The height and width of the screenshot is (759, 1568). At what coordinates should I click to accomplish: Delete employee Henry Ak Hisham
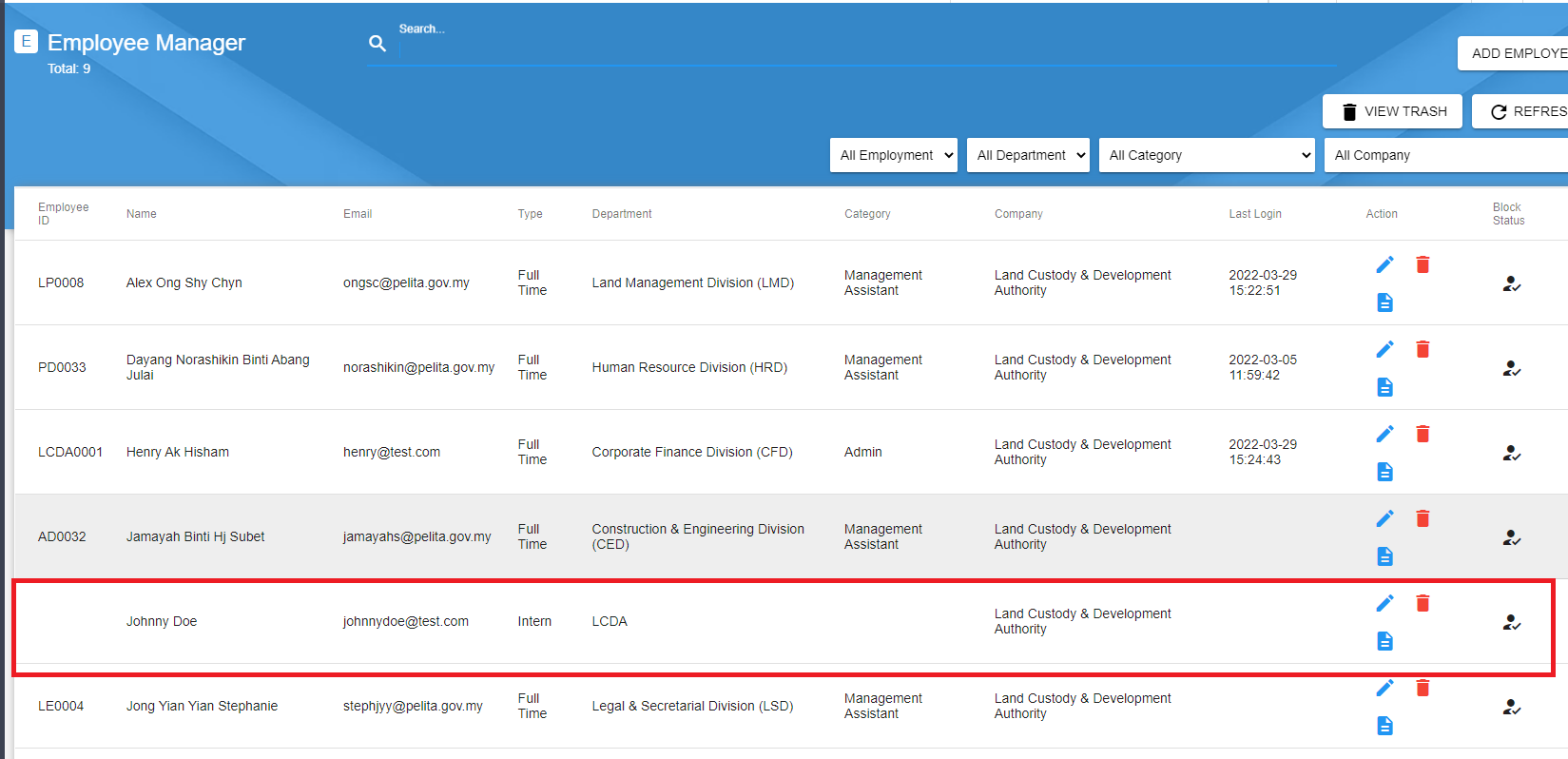point(1423,434)
